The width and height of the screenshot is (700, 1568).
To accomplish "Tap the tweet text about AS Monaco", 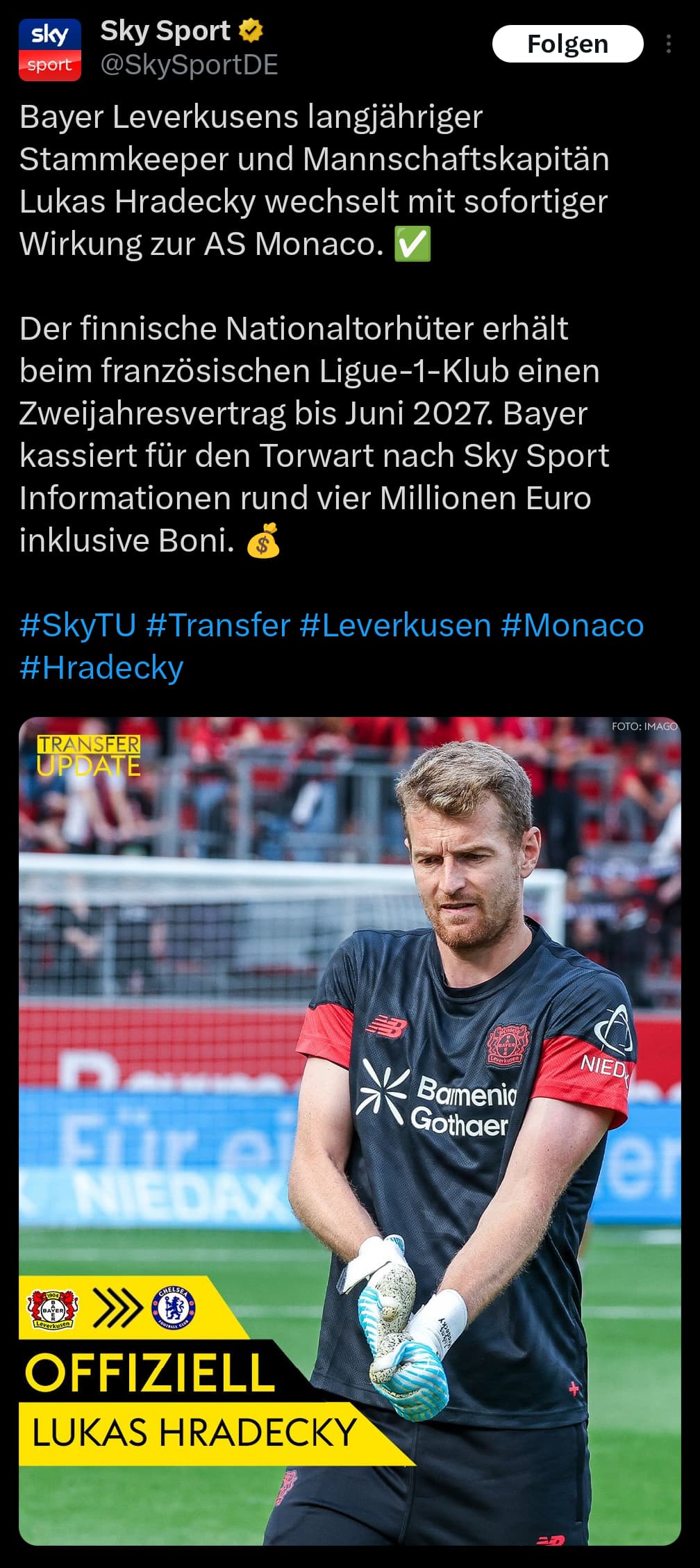I will tap(314, 180).
